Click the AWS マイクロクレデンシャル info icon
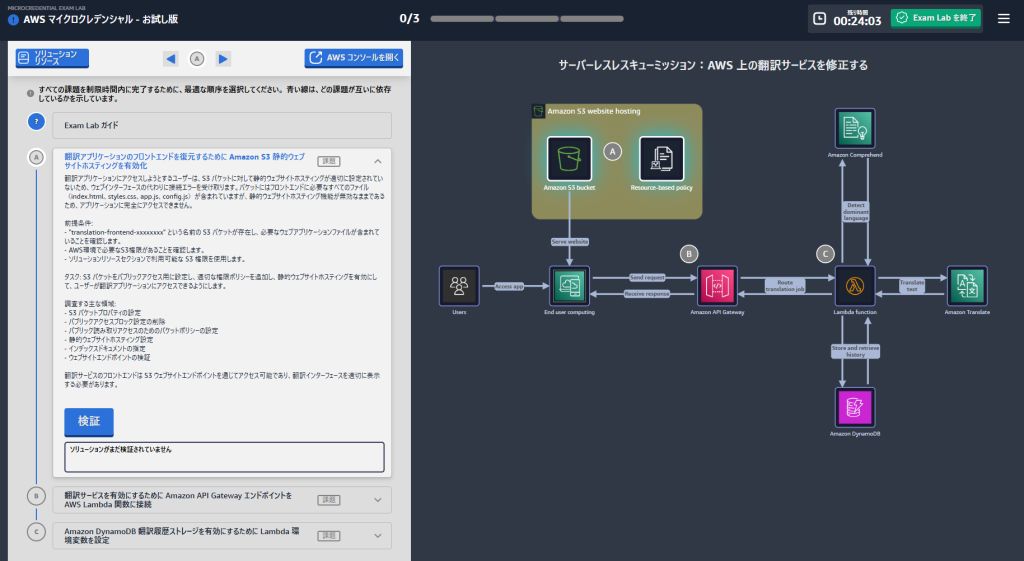Viewport: 1024px width, 561px height. click(x=13, y=20)
